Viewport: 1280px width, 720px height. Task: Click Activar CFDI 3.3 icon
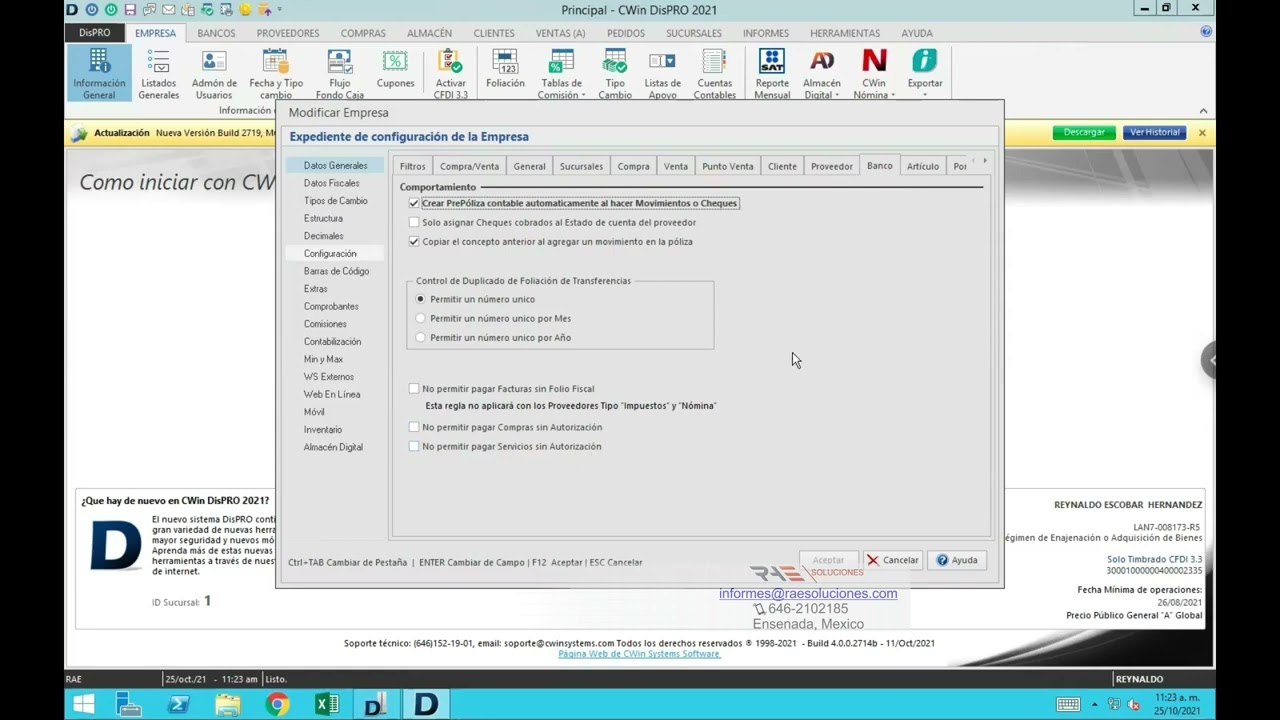coord(450,73)
